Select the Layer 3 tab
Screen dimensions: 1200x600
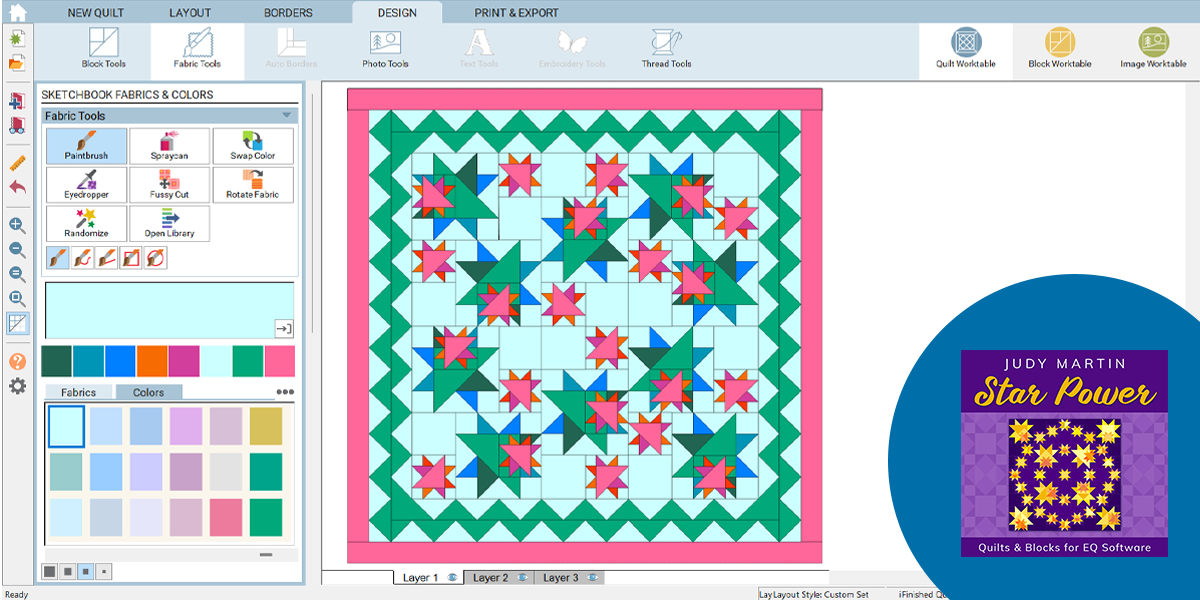568,578
